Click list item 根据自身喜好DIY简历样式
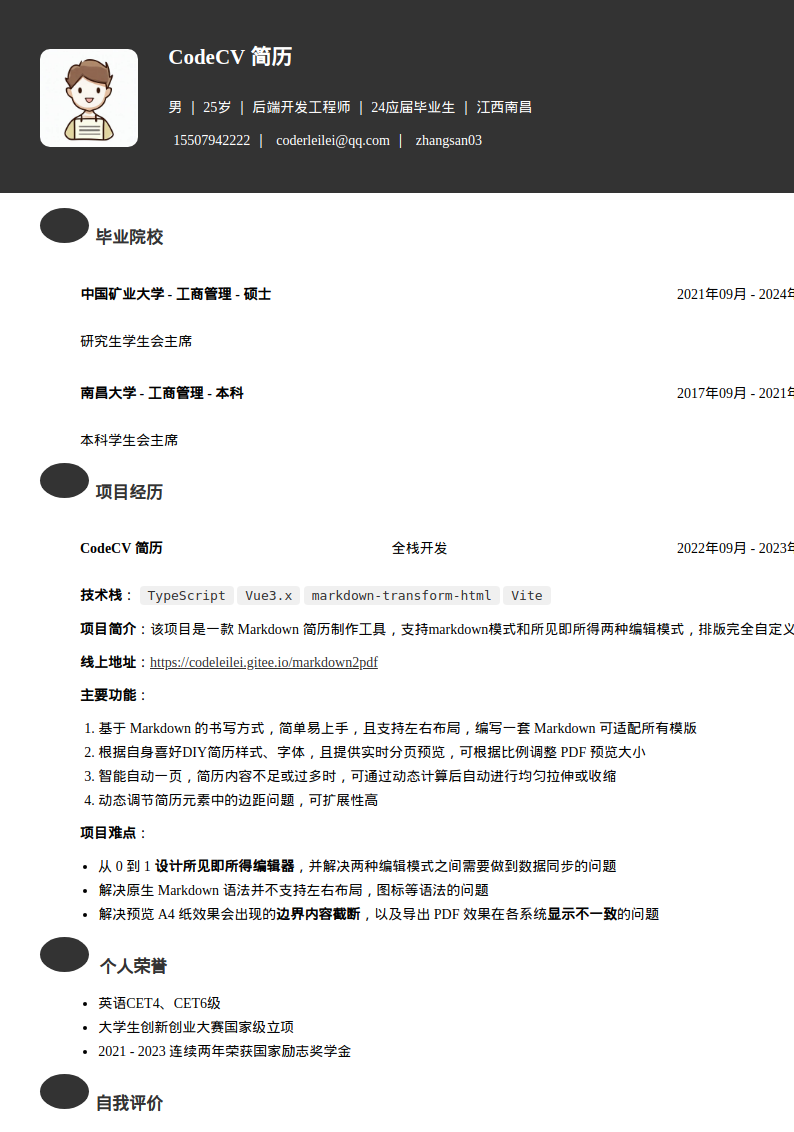The width and height of the screenshot is (794, 1132). coord(372,752)
